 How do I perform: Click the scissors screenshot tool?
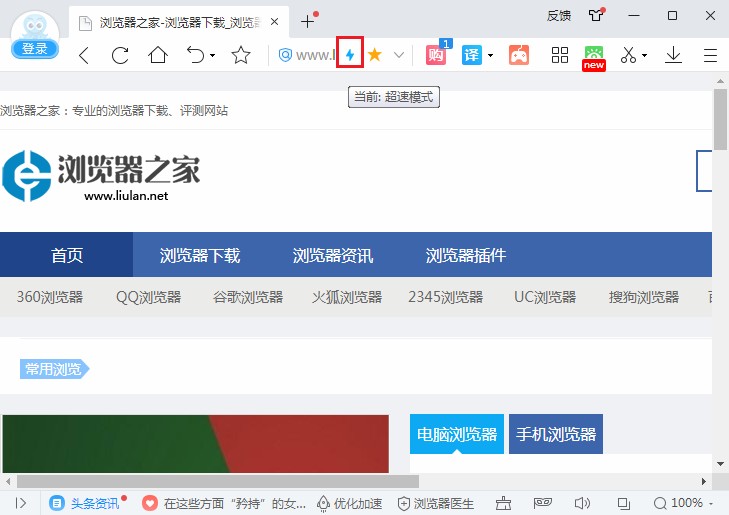(x=628, y=55)
